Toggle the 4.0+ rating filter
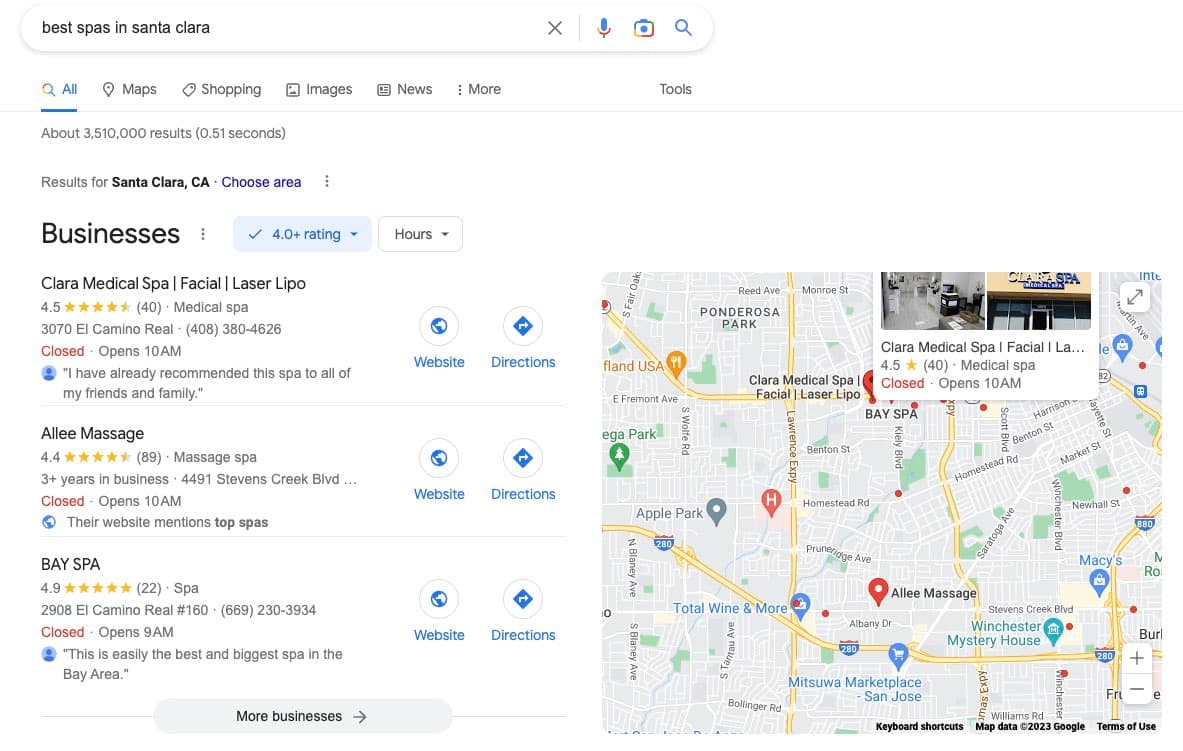Viewport: 1183px width, 751px height. coord(302,234)
